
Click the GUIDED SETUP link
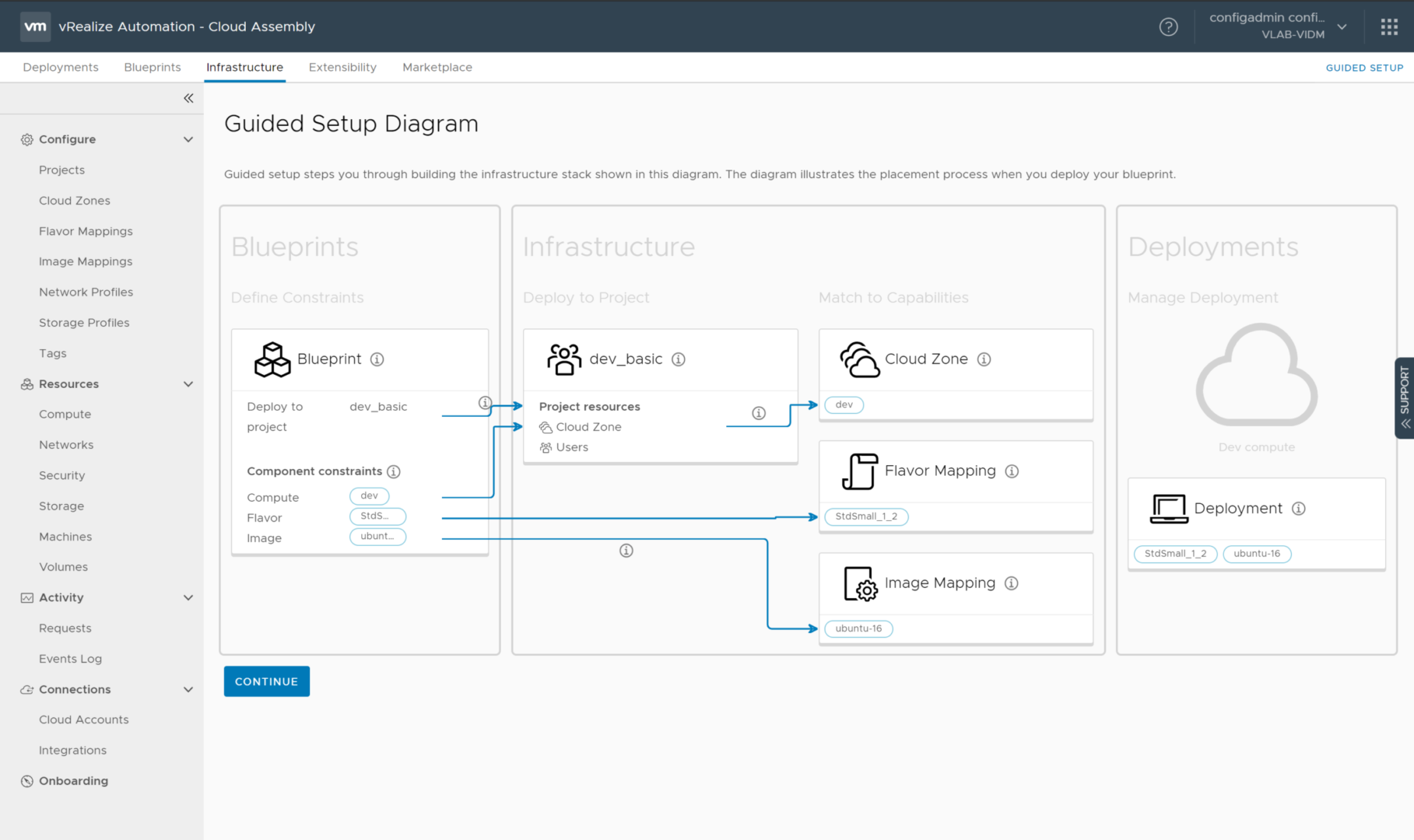point(1364,68)
